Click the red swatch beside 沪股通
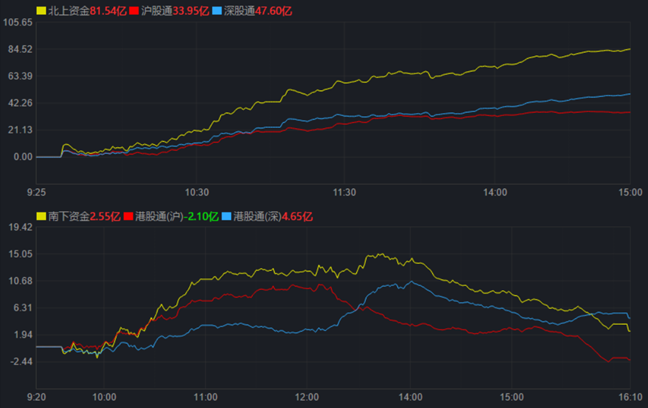648x408 pixels. [134, 10]
